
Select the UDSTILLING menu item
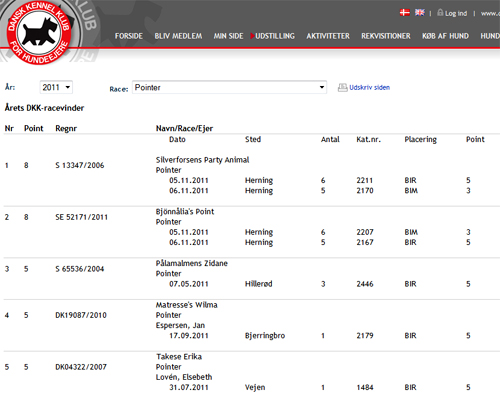[275, 36]
